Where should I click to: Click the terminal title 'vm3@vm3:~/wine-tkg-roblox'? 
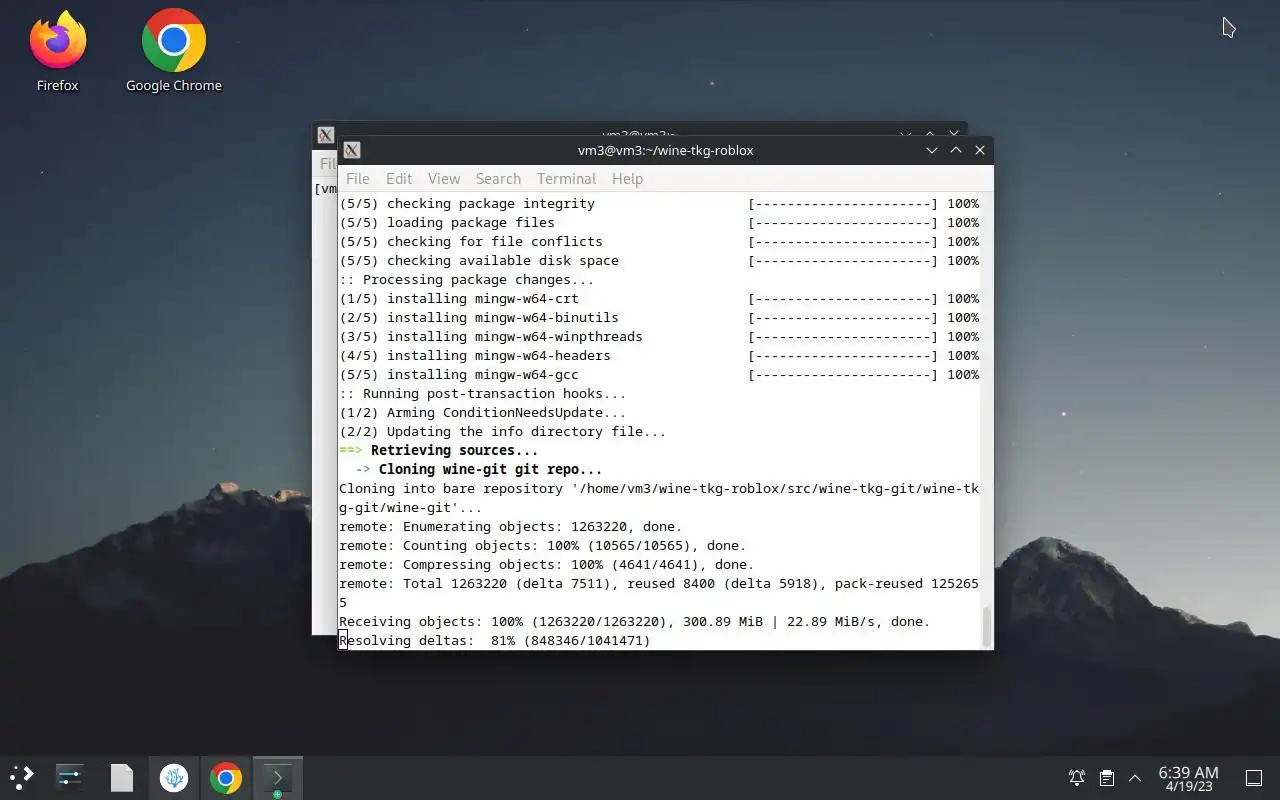click(666, 150)
